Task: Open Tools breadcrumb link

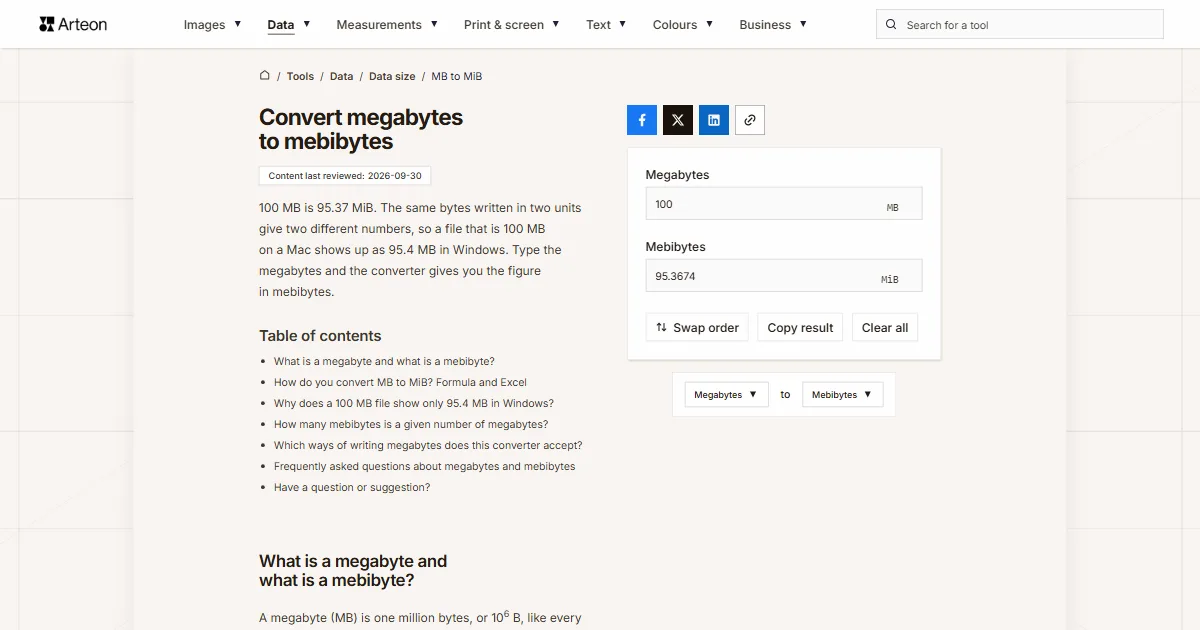Action: [x=300, y=76]
